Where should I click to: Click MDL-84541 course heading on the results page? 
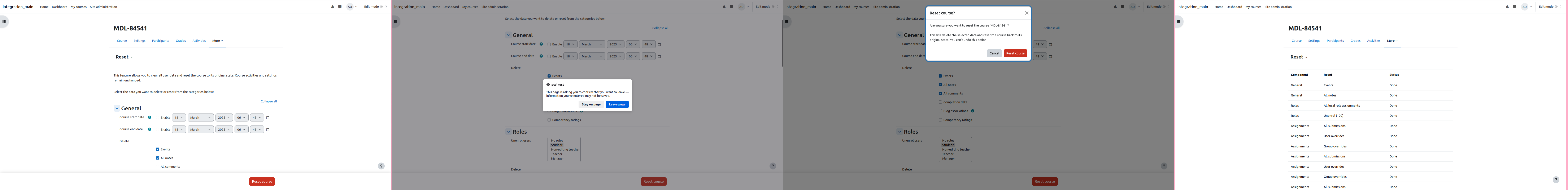[1305, 28]
